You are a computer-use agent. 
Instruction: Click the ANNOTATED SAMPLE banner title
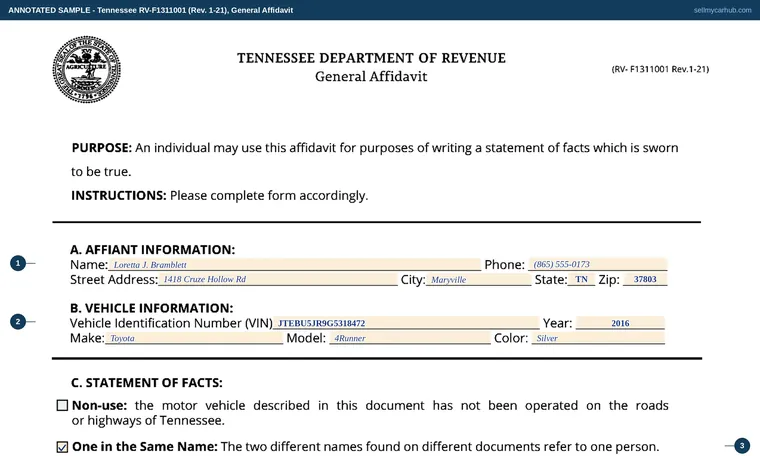click(x=151, y=10)
